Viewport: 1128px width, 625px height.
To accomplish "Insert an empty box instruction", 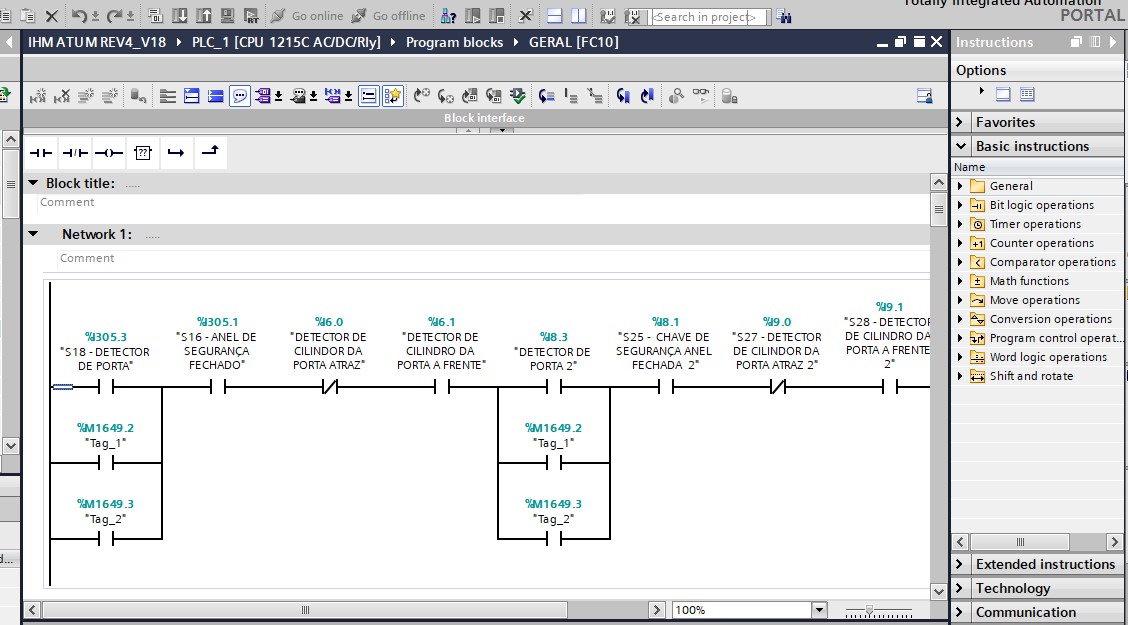I will (143, 153).
